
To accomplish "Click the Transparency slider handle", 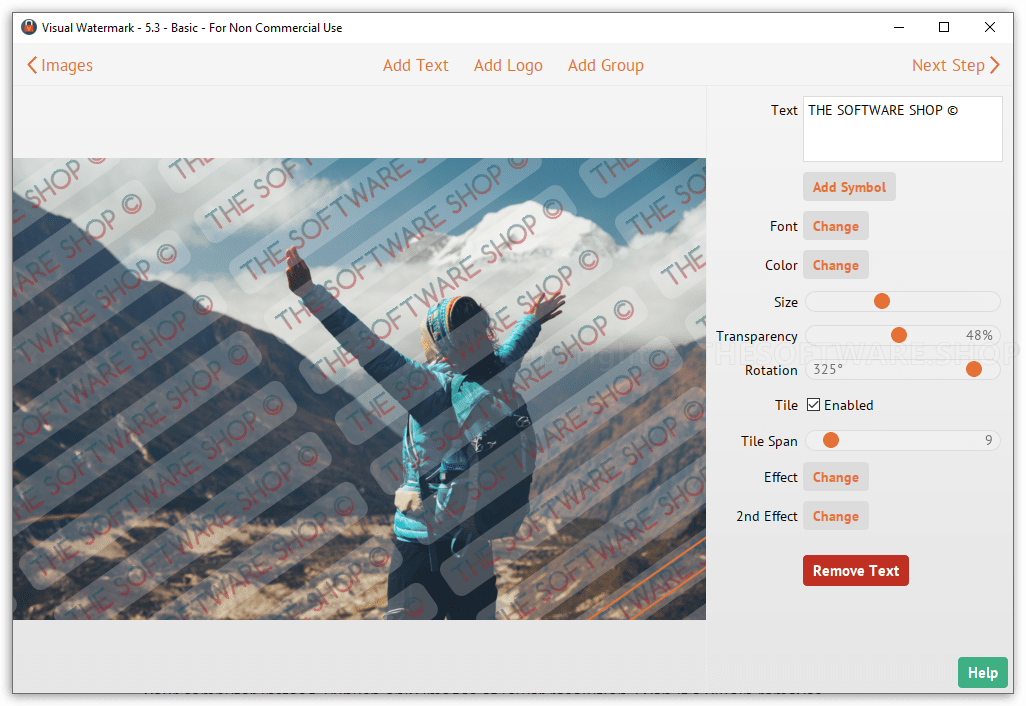I will coord(898,335).
